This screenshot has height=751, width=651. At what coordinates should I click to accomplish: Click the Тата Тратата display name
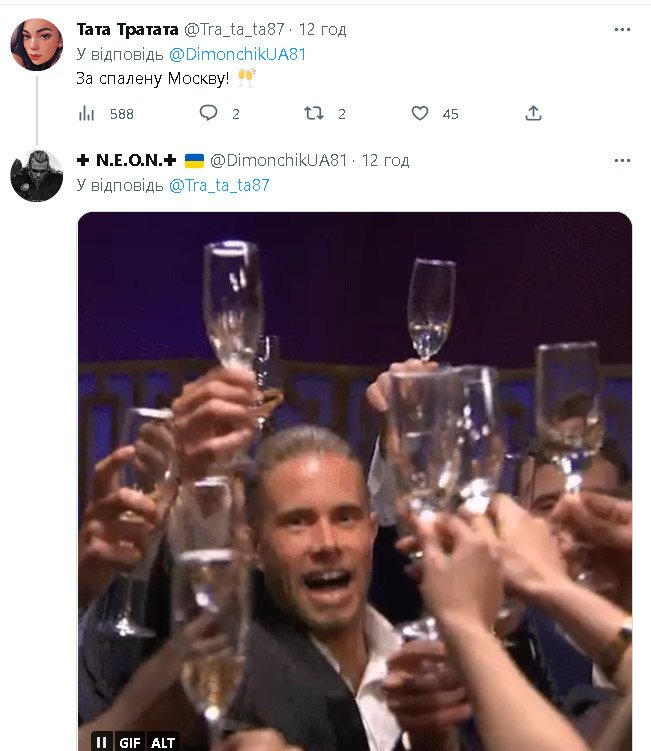click(127, 30)
